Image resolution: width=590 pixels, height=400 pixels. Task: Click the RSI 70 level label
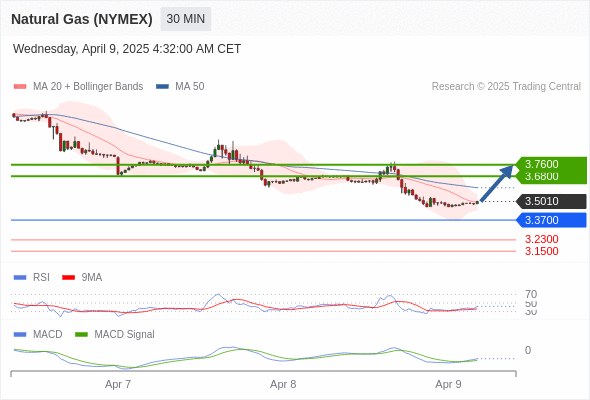tap(531, 294)
